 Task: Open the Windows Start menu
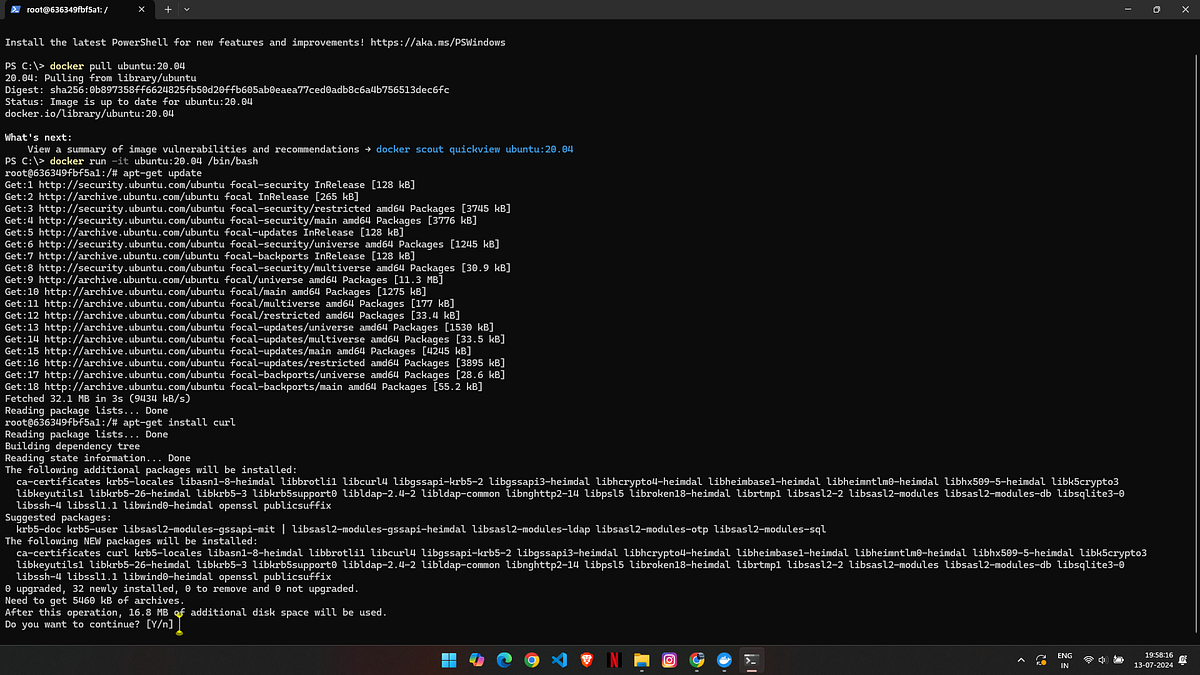pyautogui.click(x=448, y=660)
